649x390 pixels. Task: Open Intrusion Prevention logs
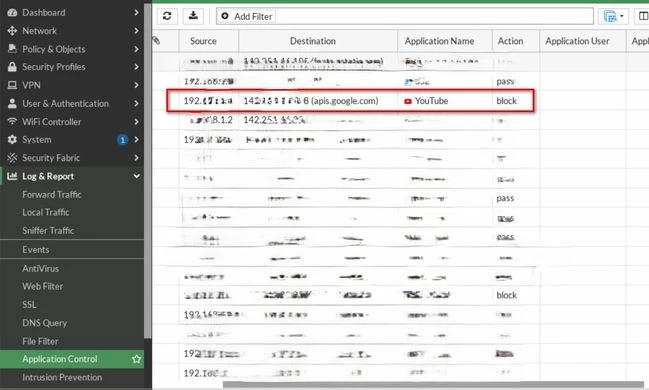[x=62, y=377]
